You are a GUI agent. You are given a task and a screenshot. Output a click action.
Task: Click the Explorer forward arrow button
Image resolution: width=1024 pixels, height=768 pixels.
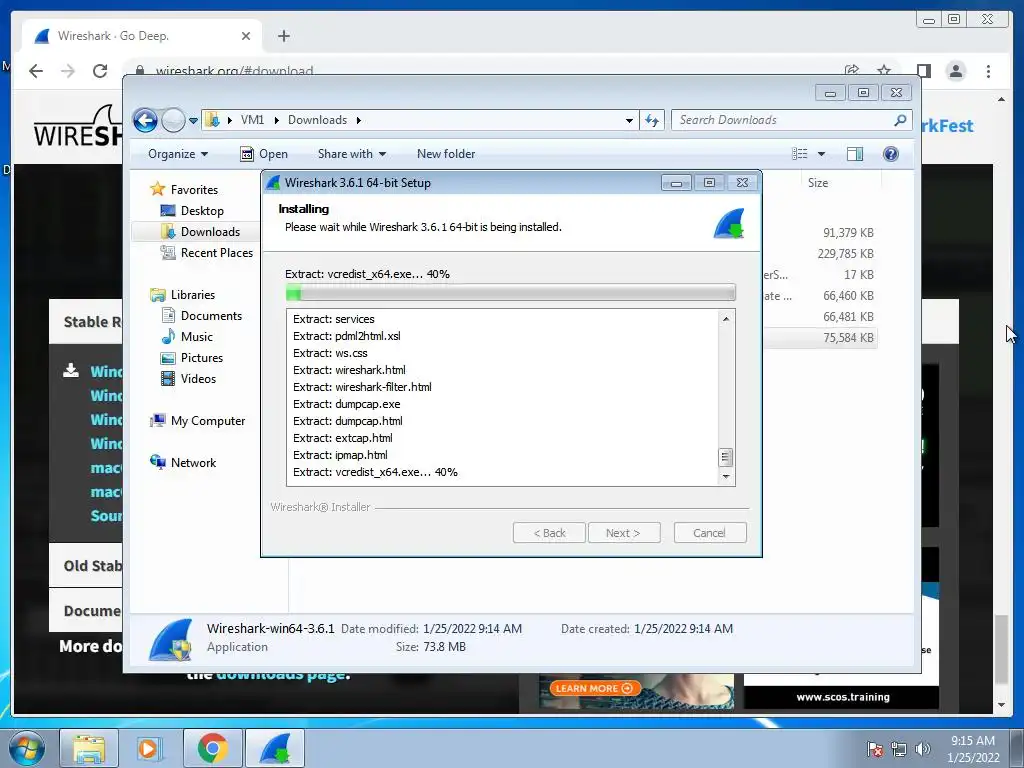pos(173,120)
